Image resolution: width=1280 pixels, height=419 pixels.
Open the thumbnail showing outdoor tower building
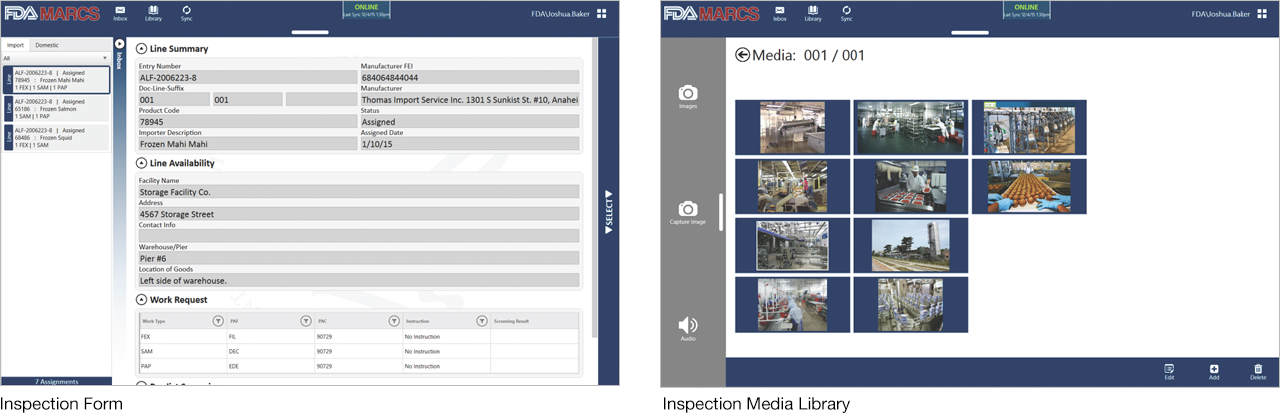[x=910, y=245]
